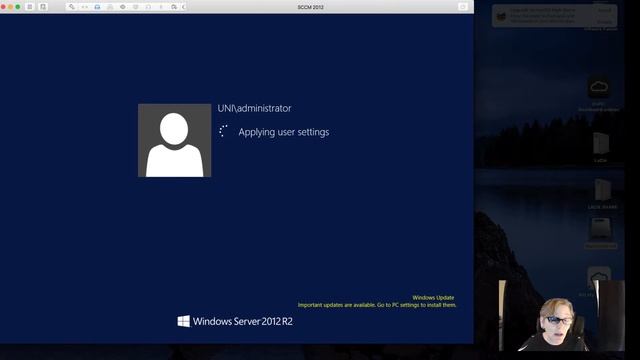640x360 pixels.
Task: Click the double-arrow resize icon in VM toolbar
Action: coord(84,7)
